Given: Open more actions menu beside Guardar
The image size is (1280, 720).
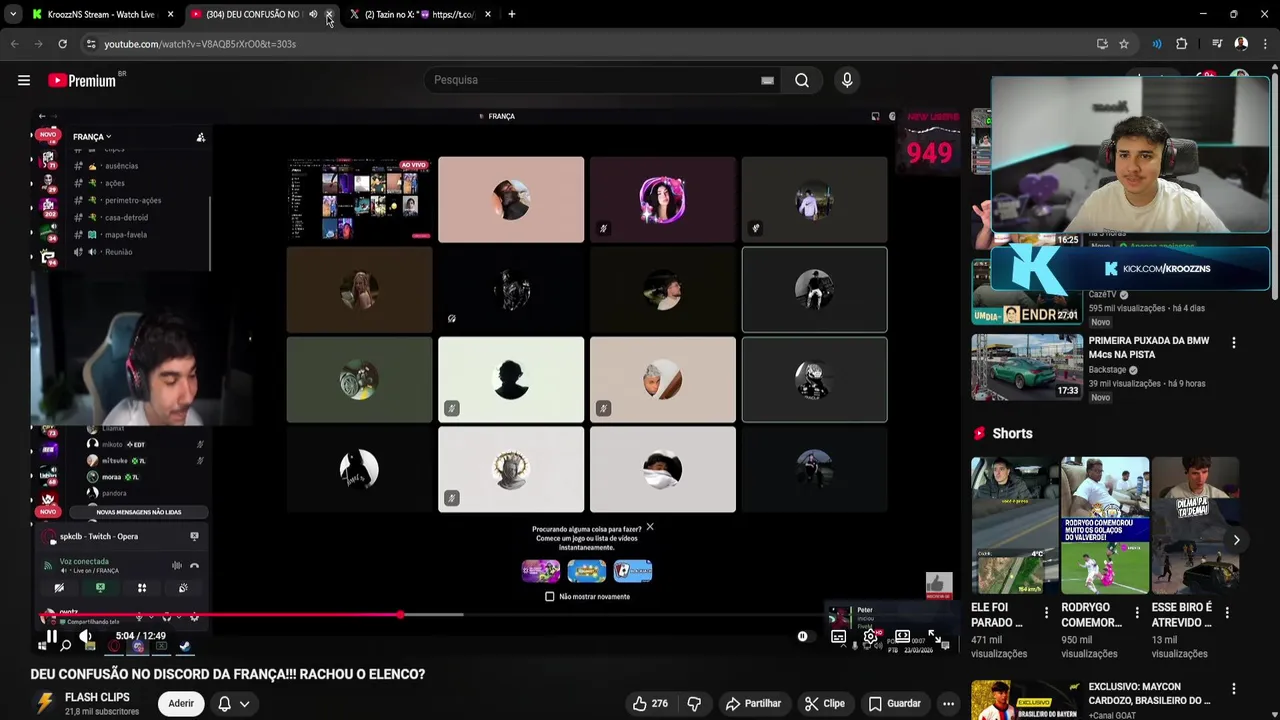Looking at the screenshot, I should click(948, 703).
